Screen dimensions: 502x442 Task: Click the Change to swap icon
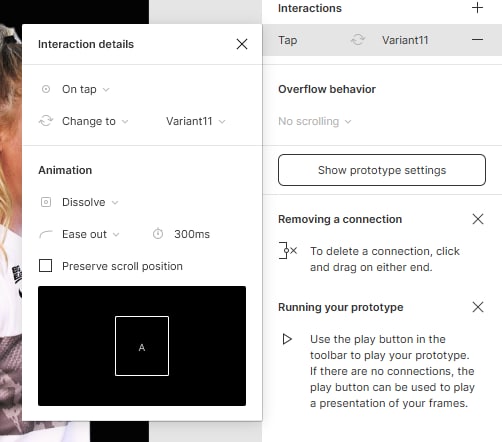coord(46,121)
